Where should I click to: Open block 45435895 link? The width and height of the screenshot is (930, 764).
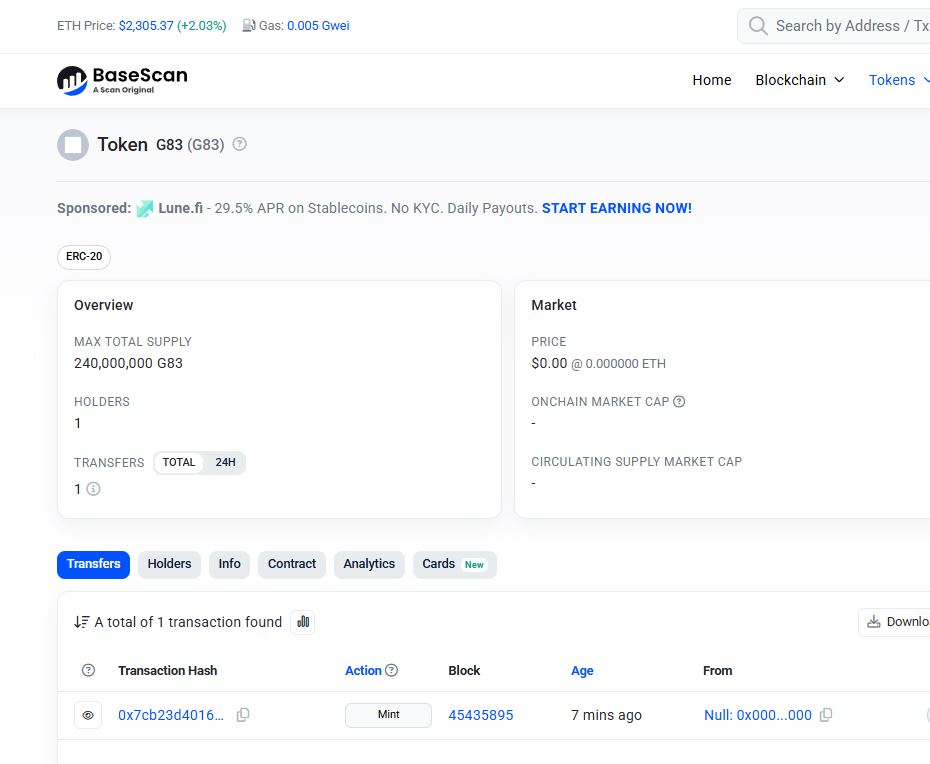(480, 715)
